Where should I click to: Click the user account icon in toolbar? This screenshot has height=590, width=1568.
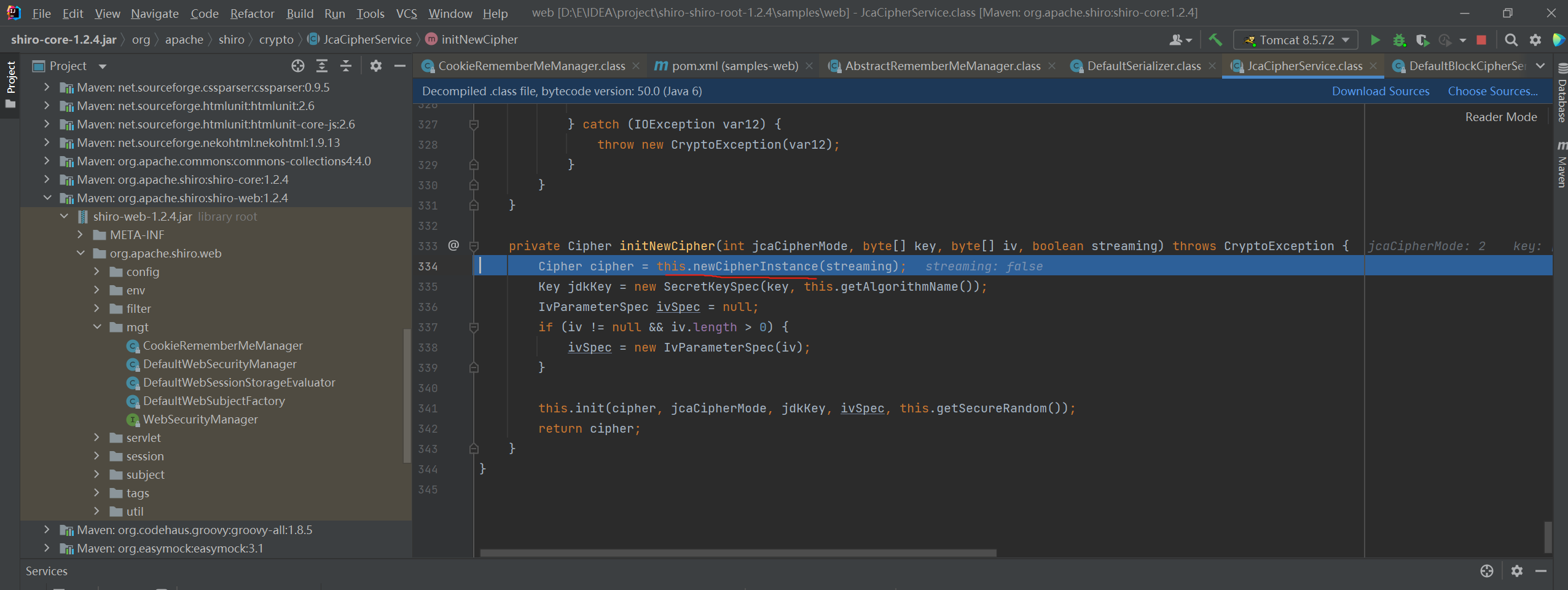click(x=1180, y=40)
